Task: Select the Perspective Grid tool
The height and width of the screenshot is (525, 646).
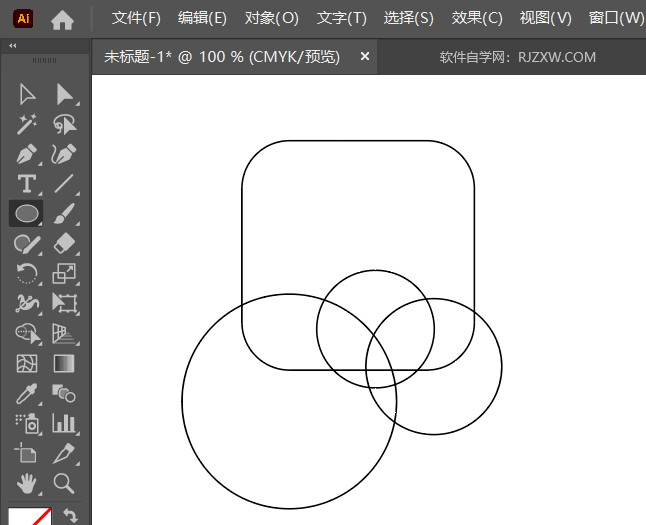Action: coord(64,333)
